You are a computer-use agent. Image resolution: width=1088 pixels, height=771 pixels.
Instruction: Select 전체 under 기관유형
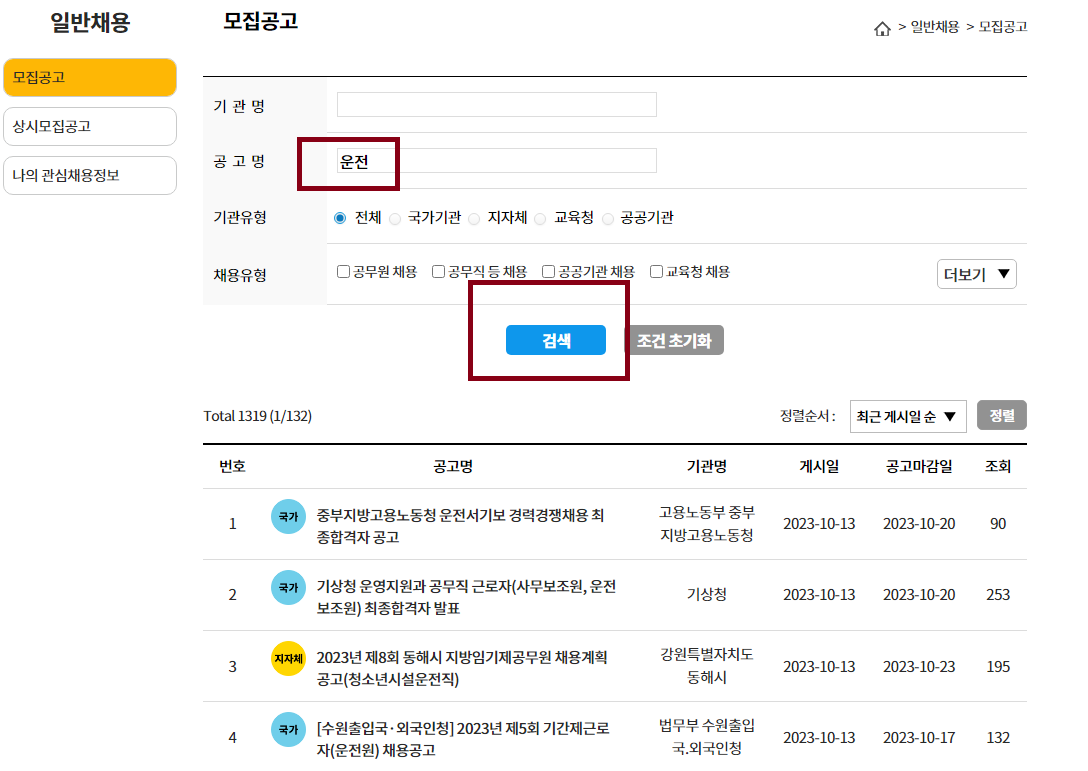click(x=339, y=218)
